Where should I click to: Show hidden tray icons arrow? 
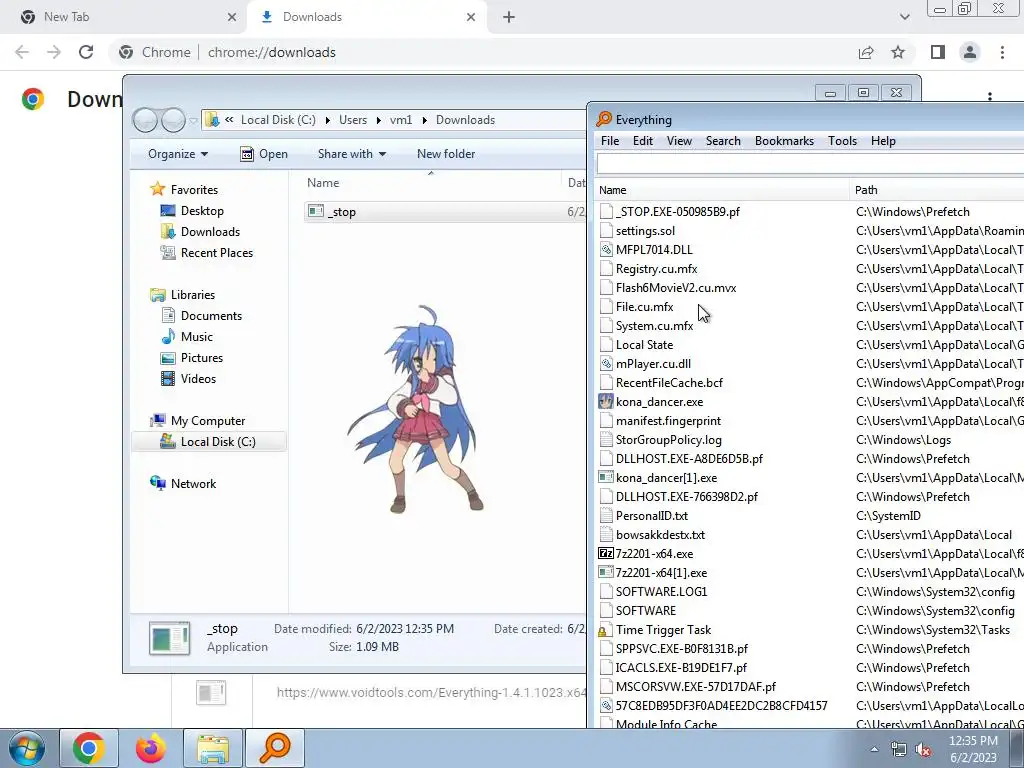[x=874, y=749]
